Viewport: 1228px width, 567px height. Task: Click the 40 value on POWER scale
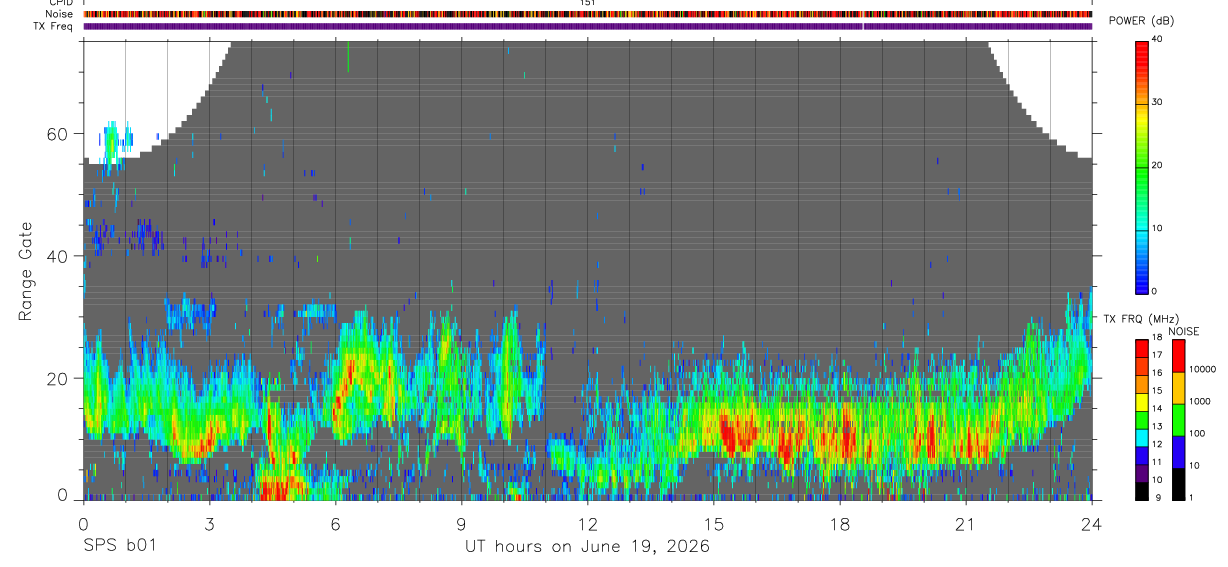point(1158,40)
